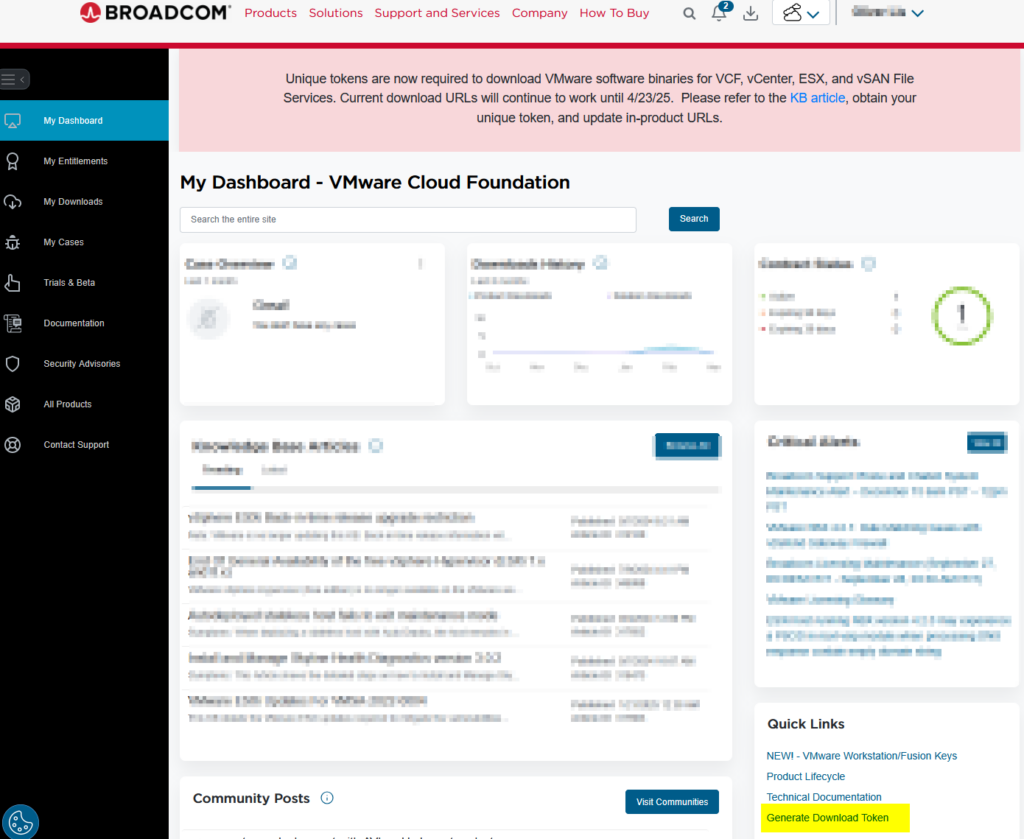Click the Search the entire site field

coord(408,220)
